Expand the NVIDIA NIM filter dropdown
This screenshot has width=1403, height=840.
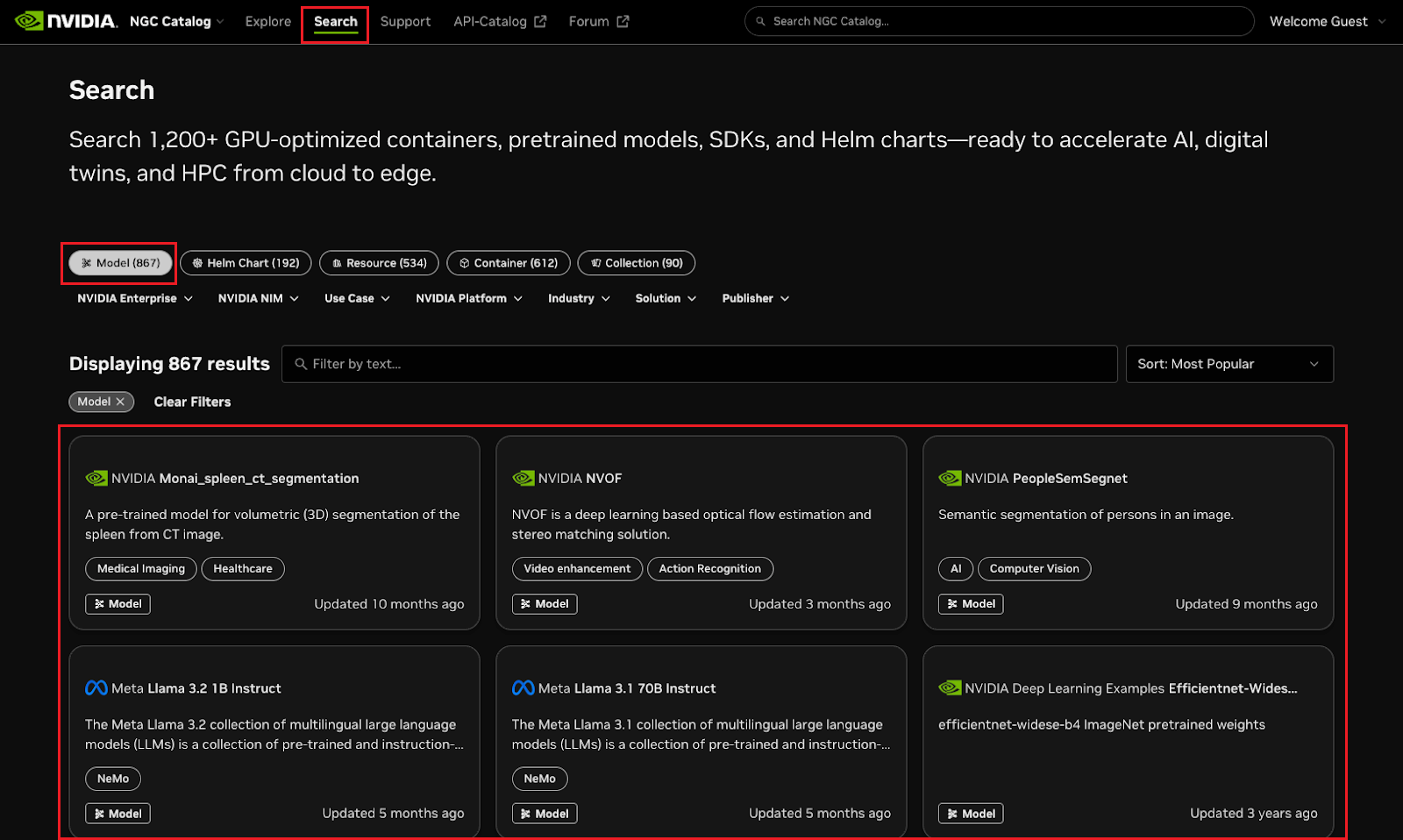pos(259,298)
